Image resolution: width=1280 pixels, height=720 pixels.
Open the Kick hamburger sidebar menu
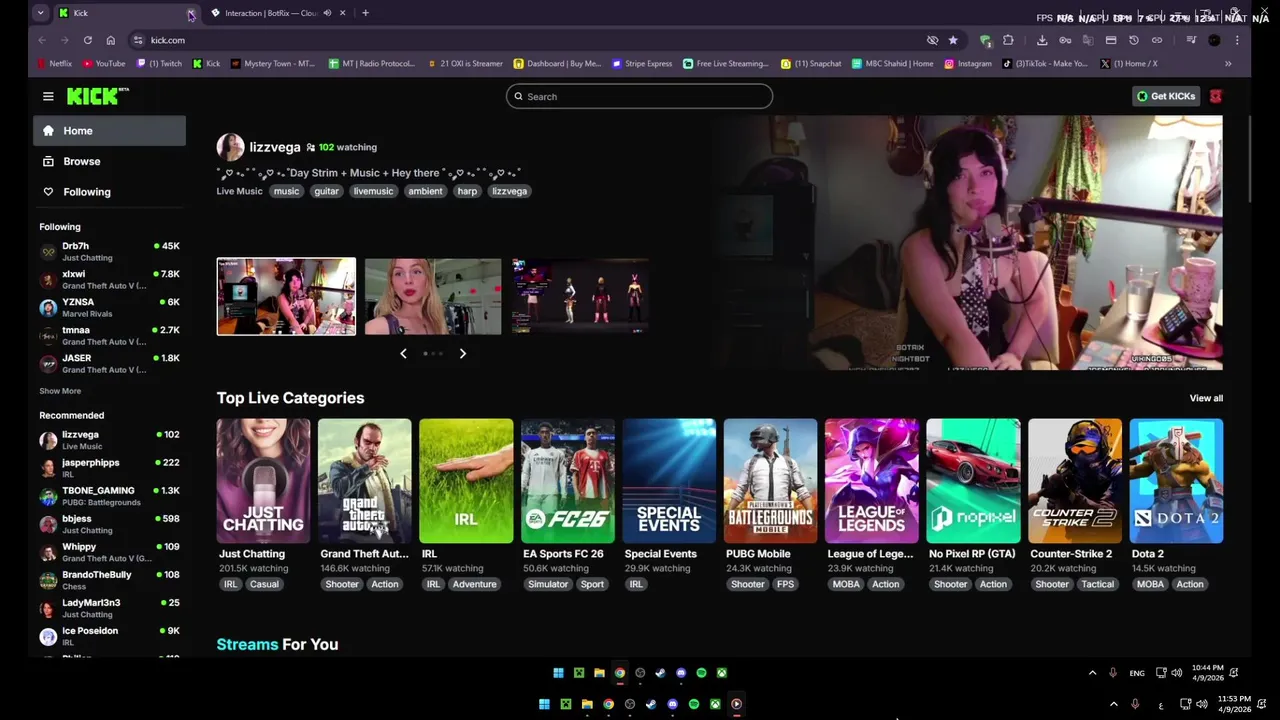pos(48,96)
